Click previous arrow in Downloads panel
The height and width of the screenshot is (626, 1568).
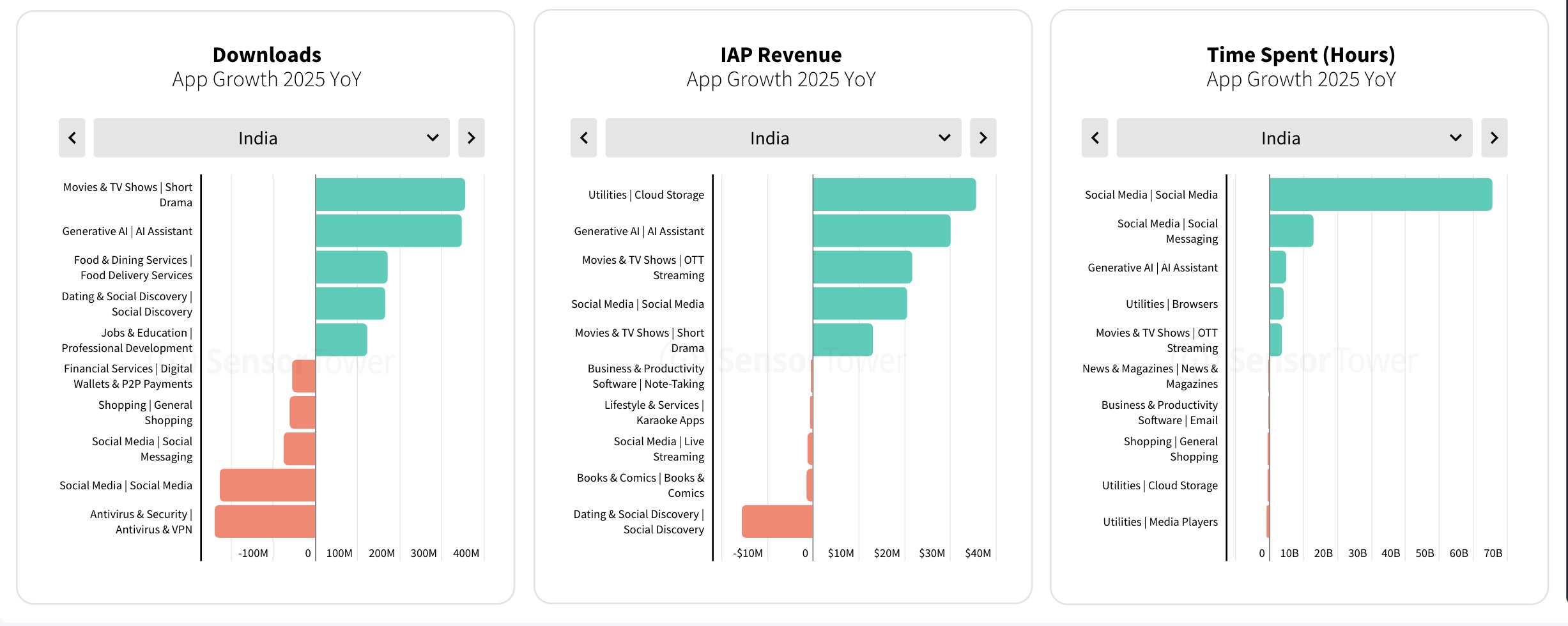pos(72,138)
